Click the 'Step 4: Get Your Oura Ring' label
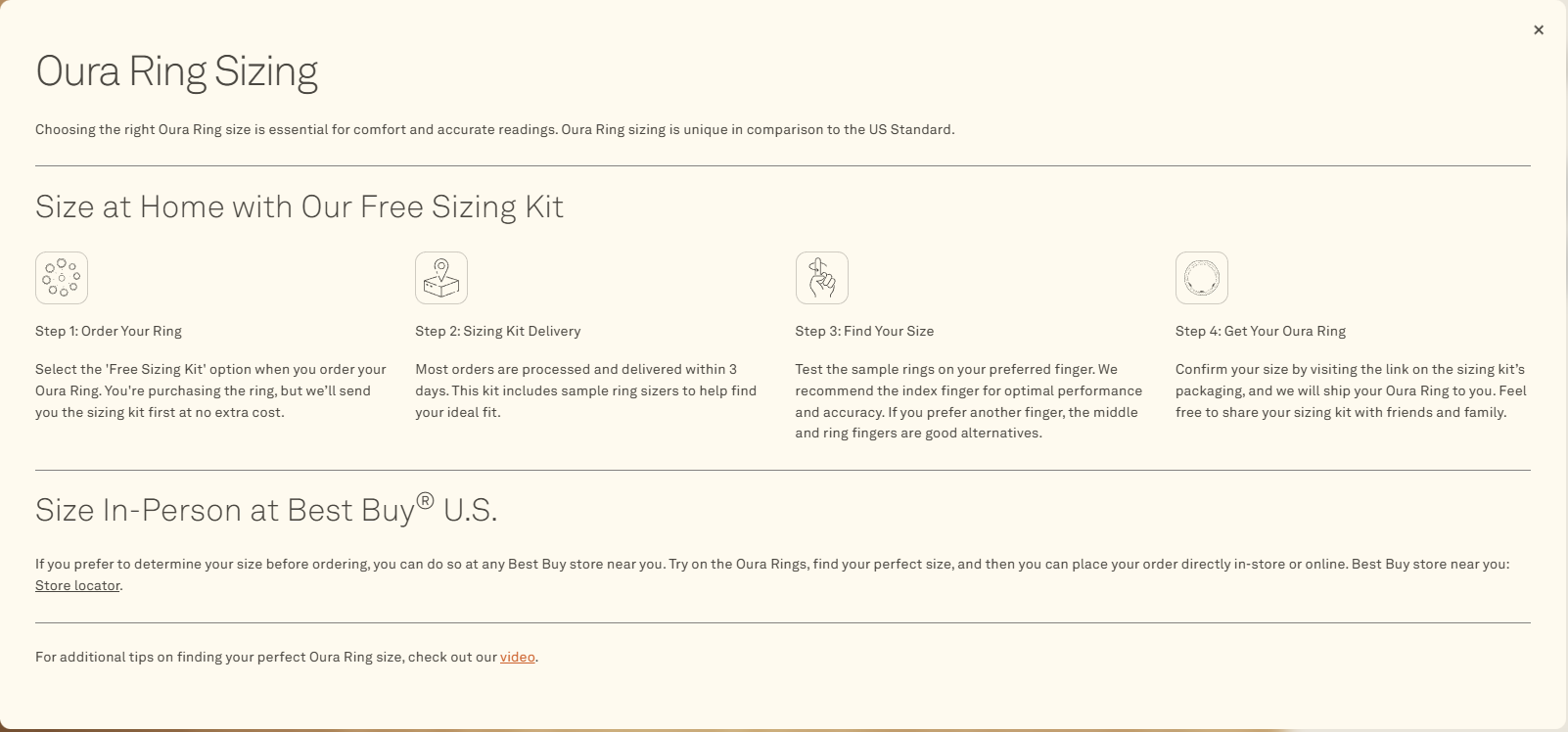 [1261, 332]
